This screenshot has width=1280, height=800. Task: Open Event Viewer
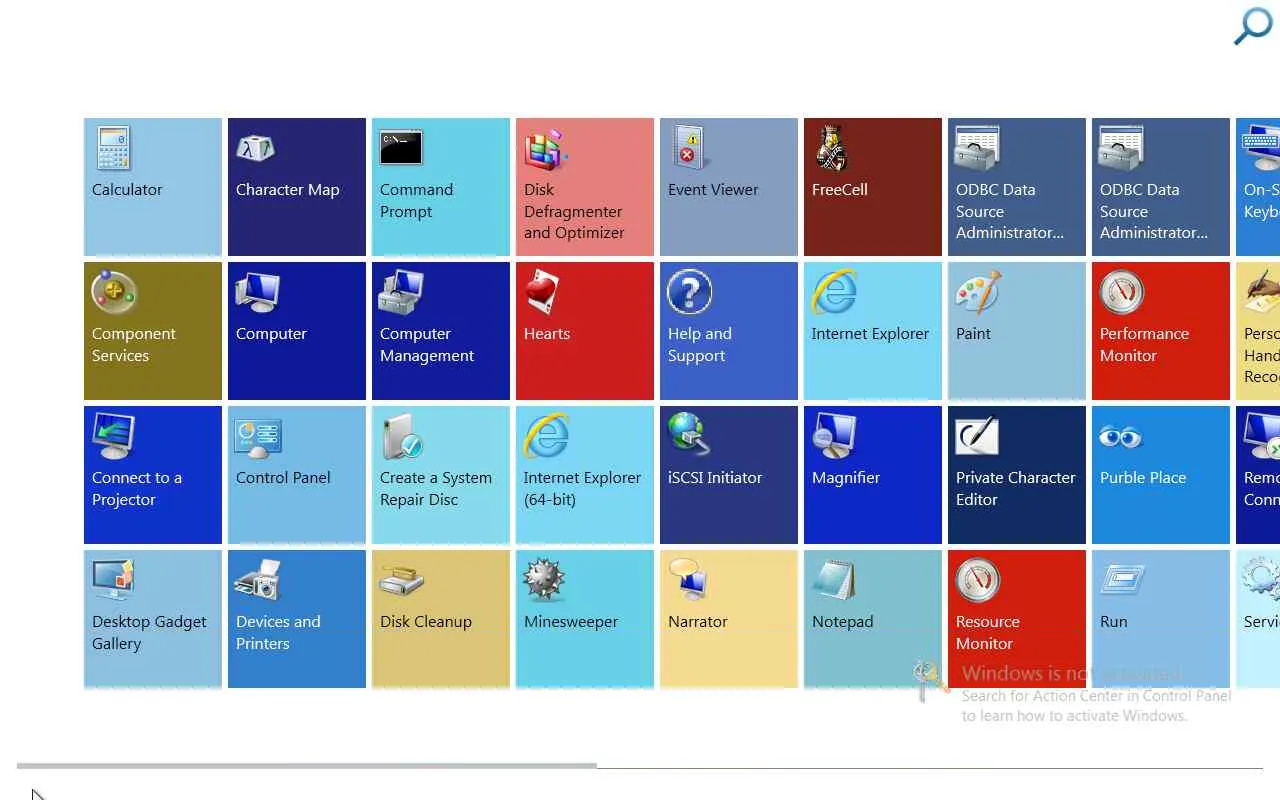729,187
